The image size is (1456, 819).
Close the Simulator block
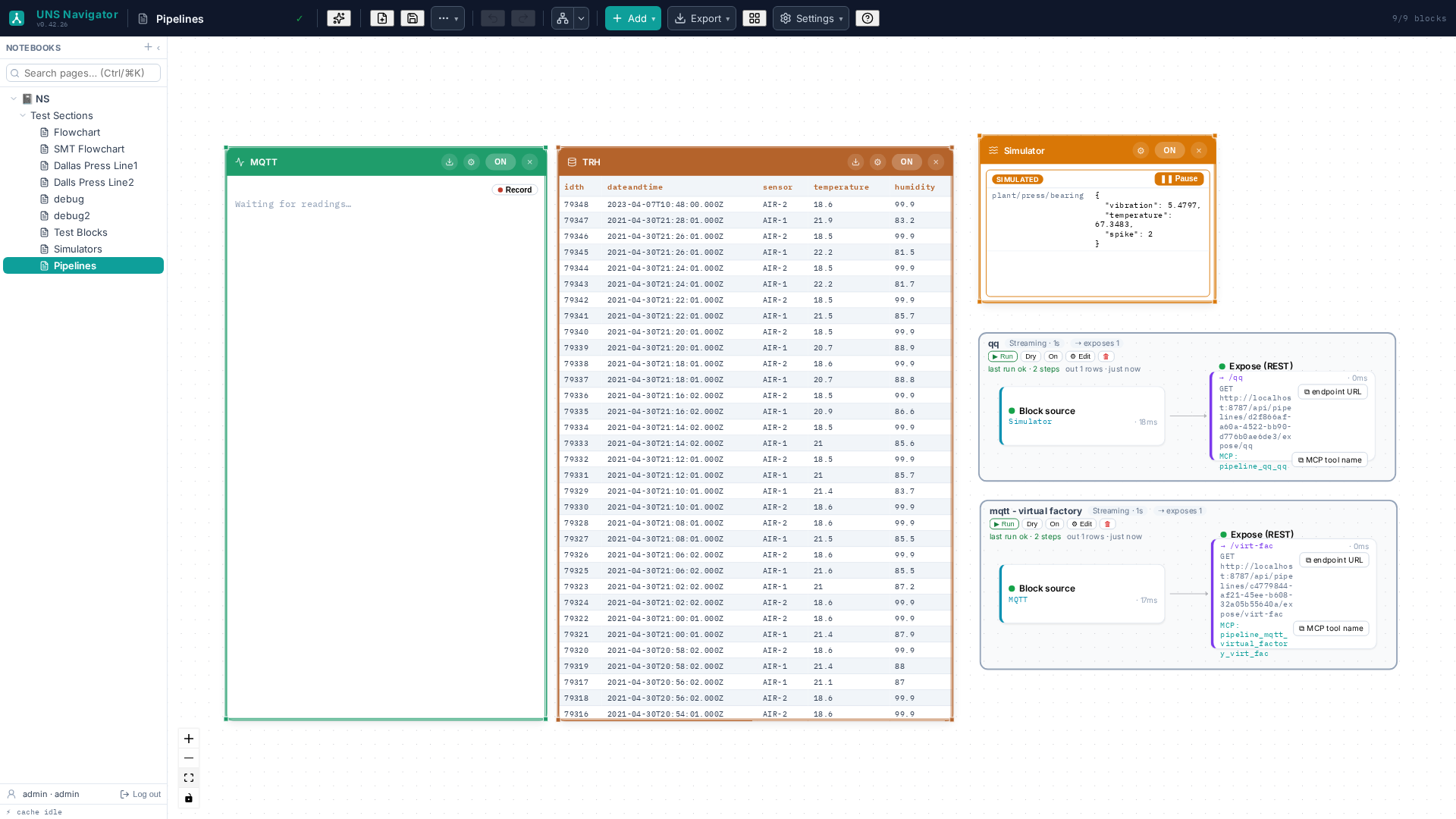click(x=1199, y=150)
